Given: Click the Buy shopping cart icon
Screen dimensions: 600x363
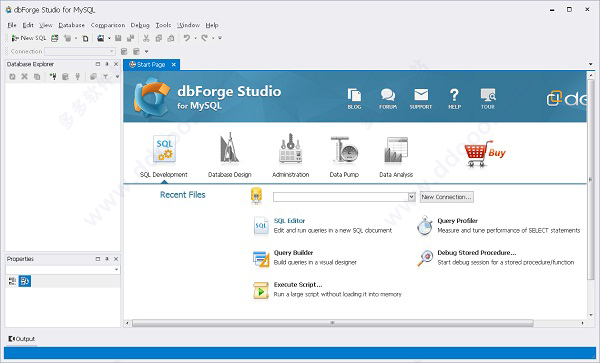Looking at the screenshot, I should tap(485, 153).
